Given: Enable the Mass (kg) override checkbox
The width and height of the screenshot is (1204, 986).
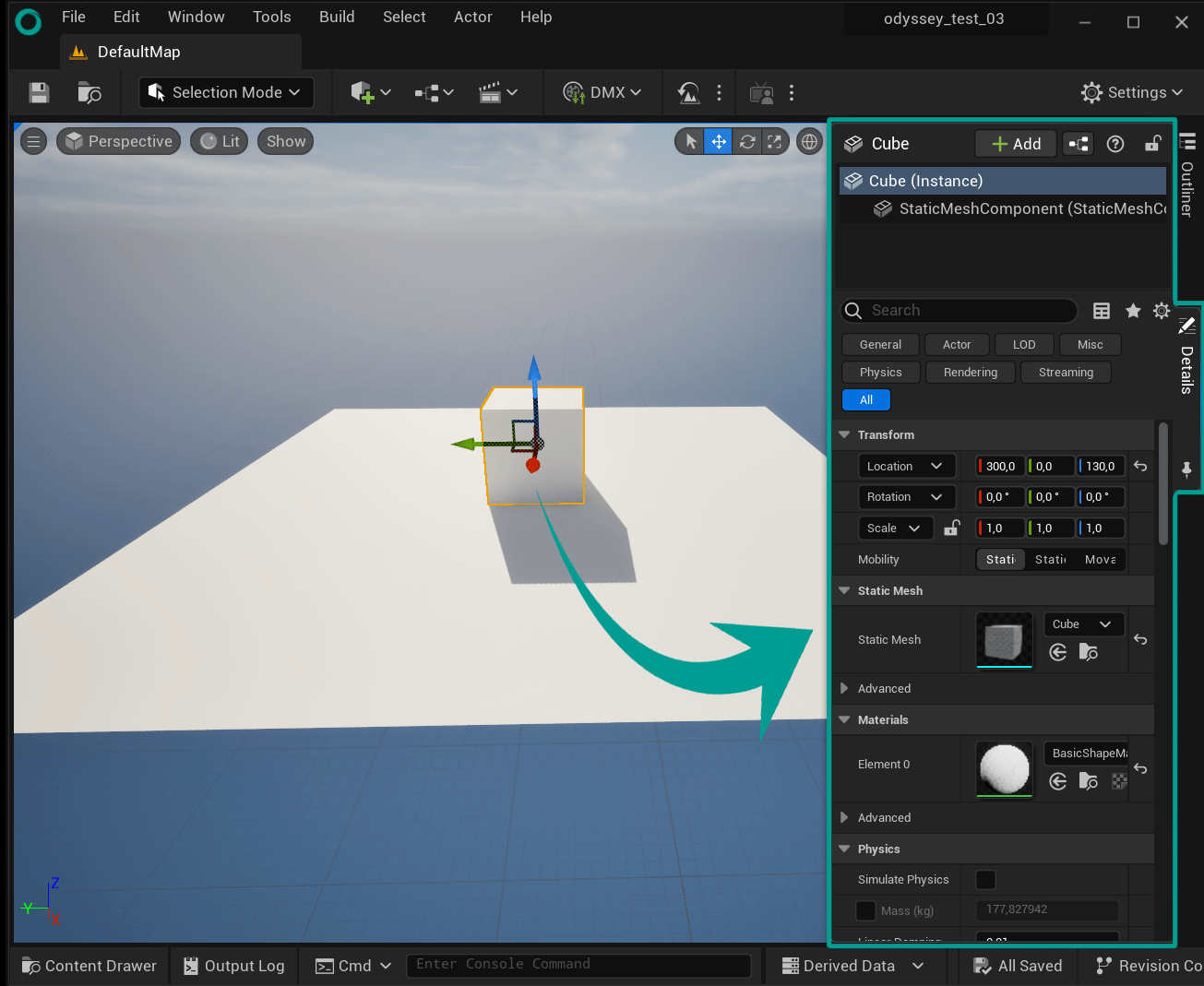Looking at the screenshot, I should [865, 911].
